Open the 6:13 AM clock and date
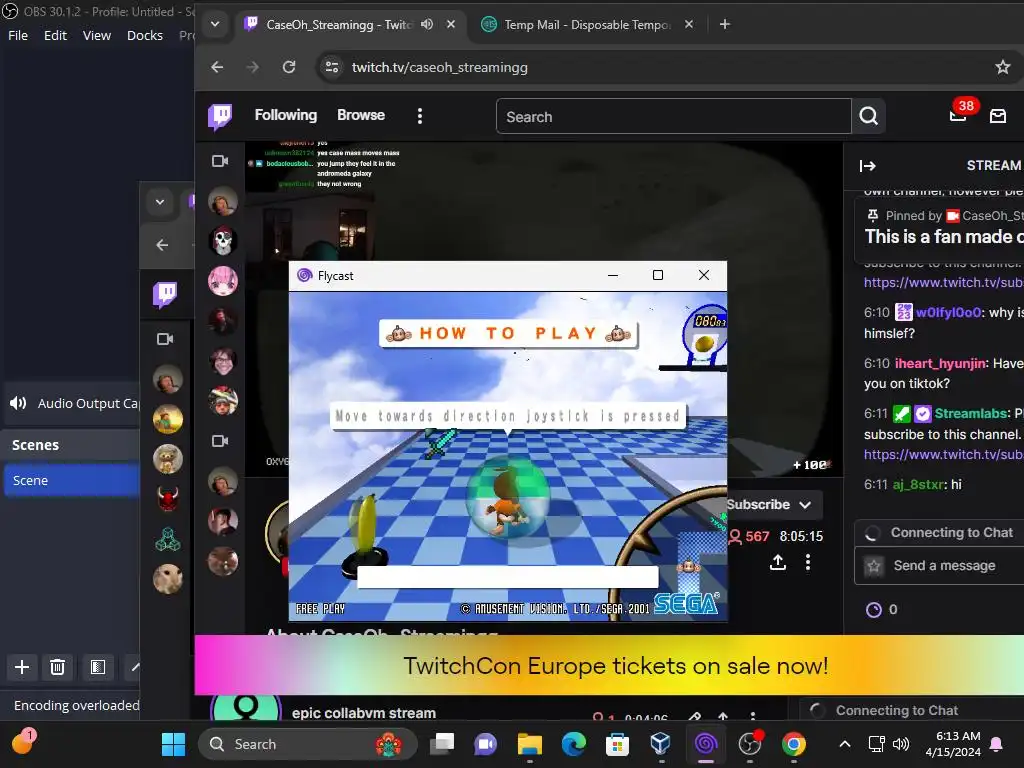This screenshot has height=768, width=1024. [953, 744]
